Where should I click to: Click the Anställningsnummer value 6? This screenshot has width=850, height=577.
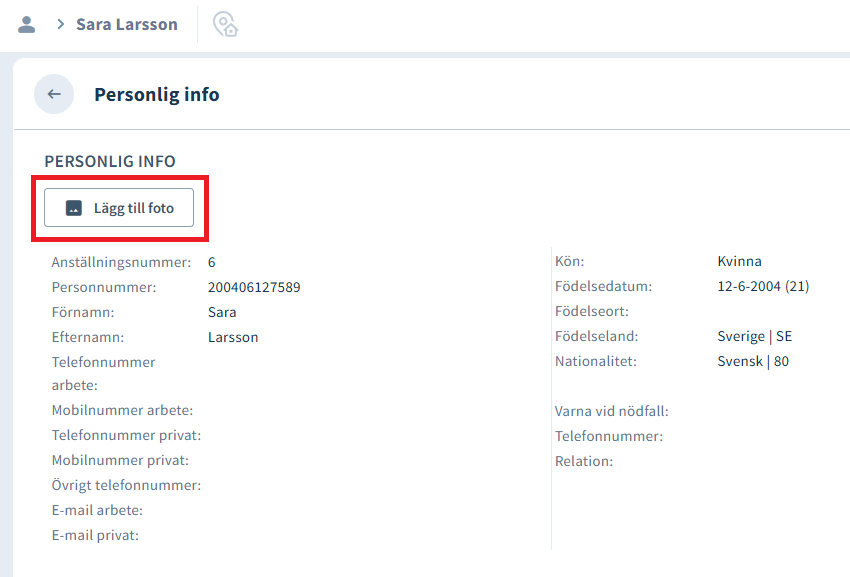tap(211, 262)
